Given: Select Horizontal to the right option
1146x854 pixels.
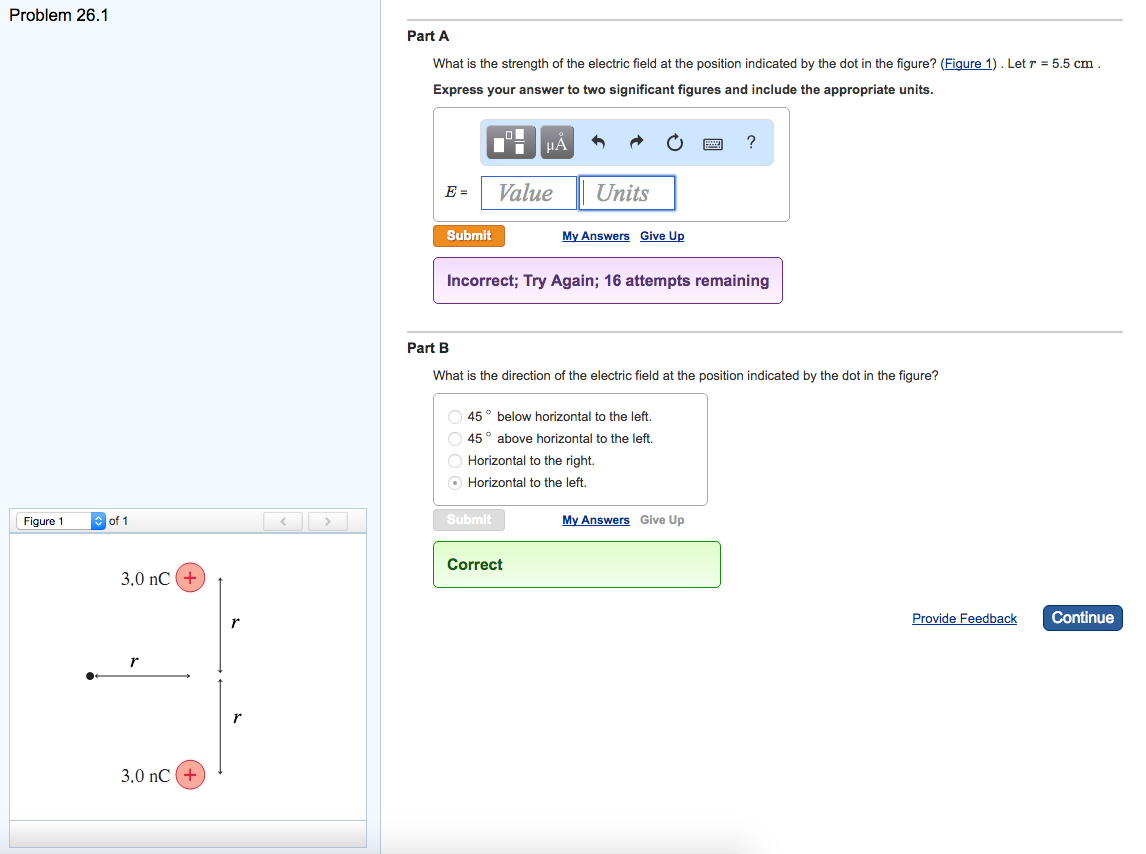Looking at the screenshot, I should coord(455,461).
